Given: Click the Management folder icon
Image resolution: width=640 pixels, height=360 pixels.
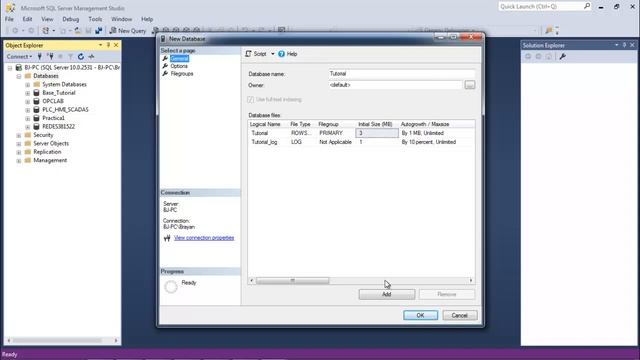Looking at the screenshot, I should click(x=28, y=160).
